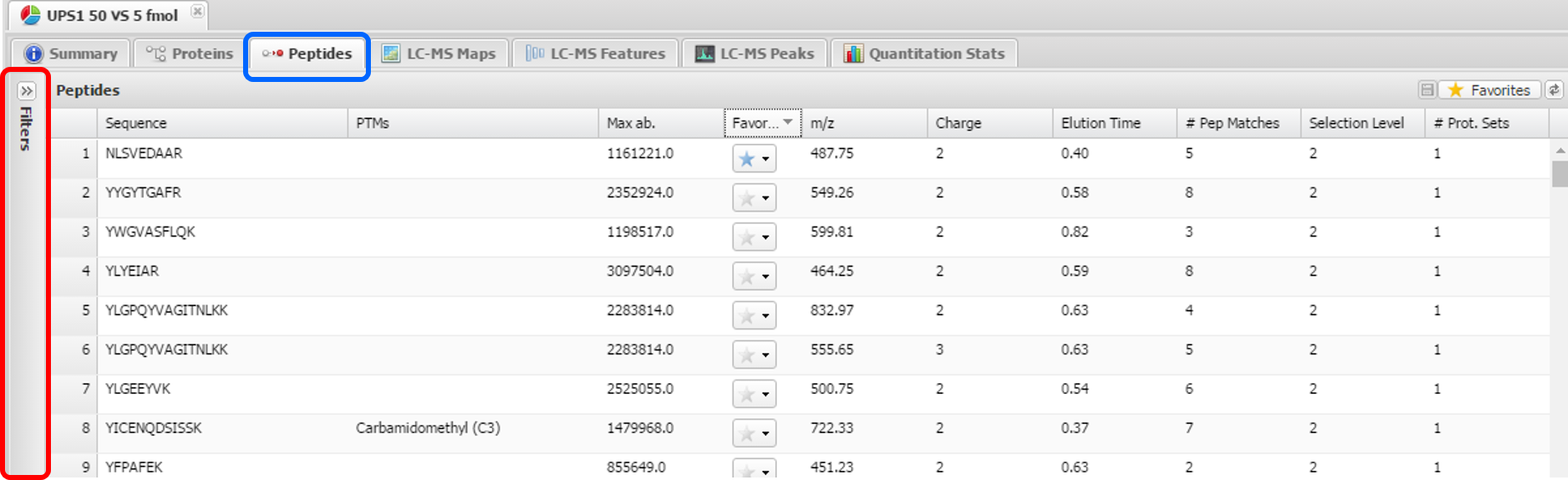Click the LC-MS Peaks chart icon
The image size is (1568, 480).
(x=705, y=54)
